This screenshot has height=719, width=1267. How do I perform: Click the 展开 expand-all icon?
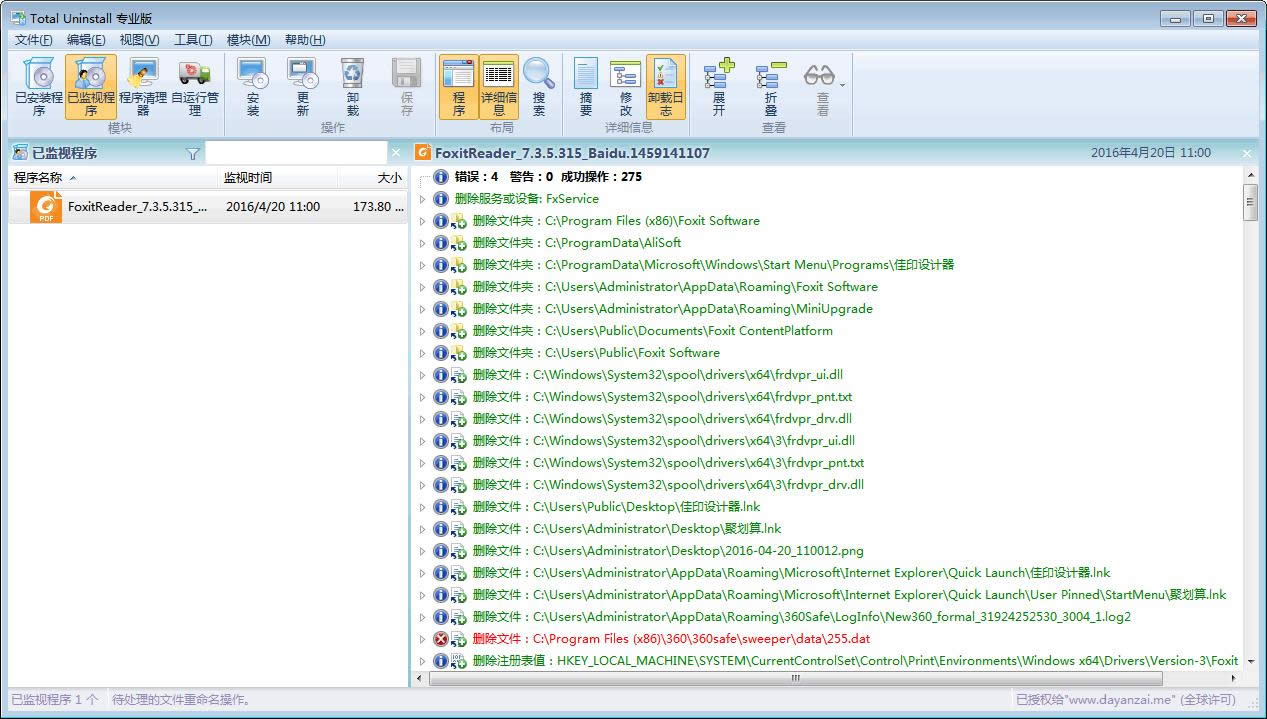click(718, 86)
